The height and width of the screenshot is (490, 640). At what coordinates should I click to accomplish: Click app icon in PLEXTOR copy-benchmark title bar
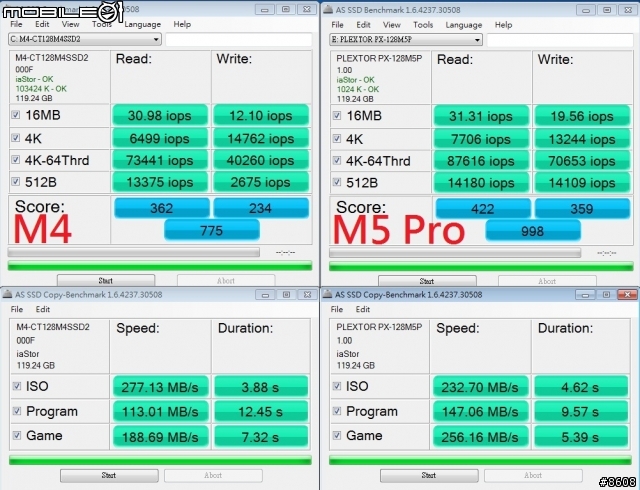pyautogui.click(x=327, y=294)
